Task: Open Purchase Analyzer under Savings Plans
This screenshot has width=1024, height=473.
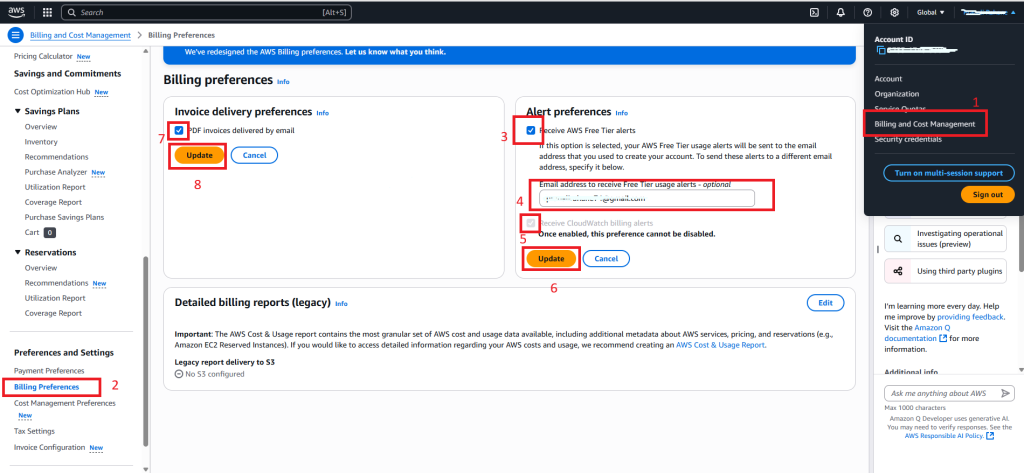Action: click(x=56, y=172)
